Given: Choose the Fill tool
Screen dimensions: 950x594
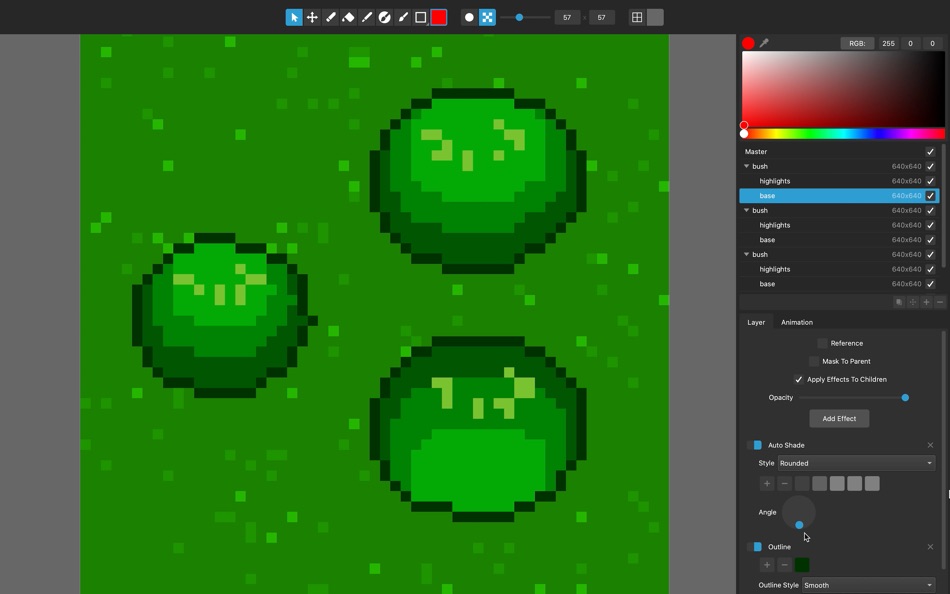Looking at the screenshot, I should coord(385,17).
